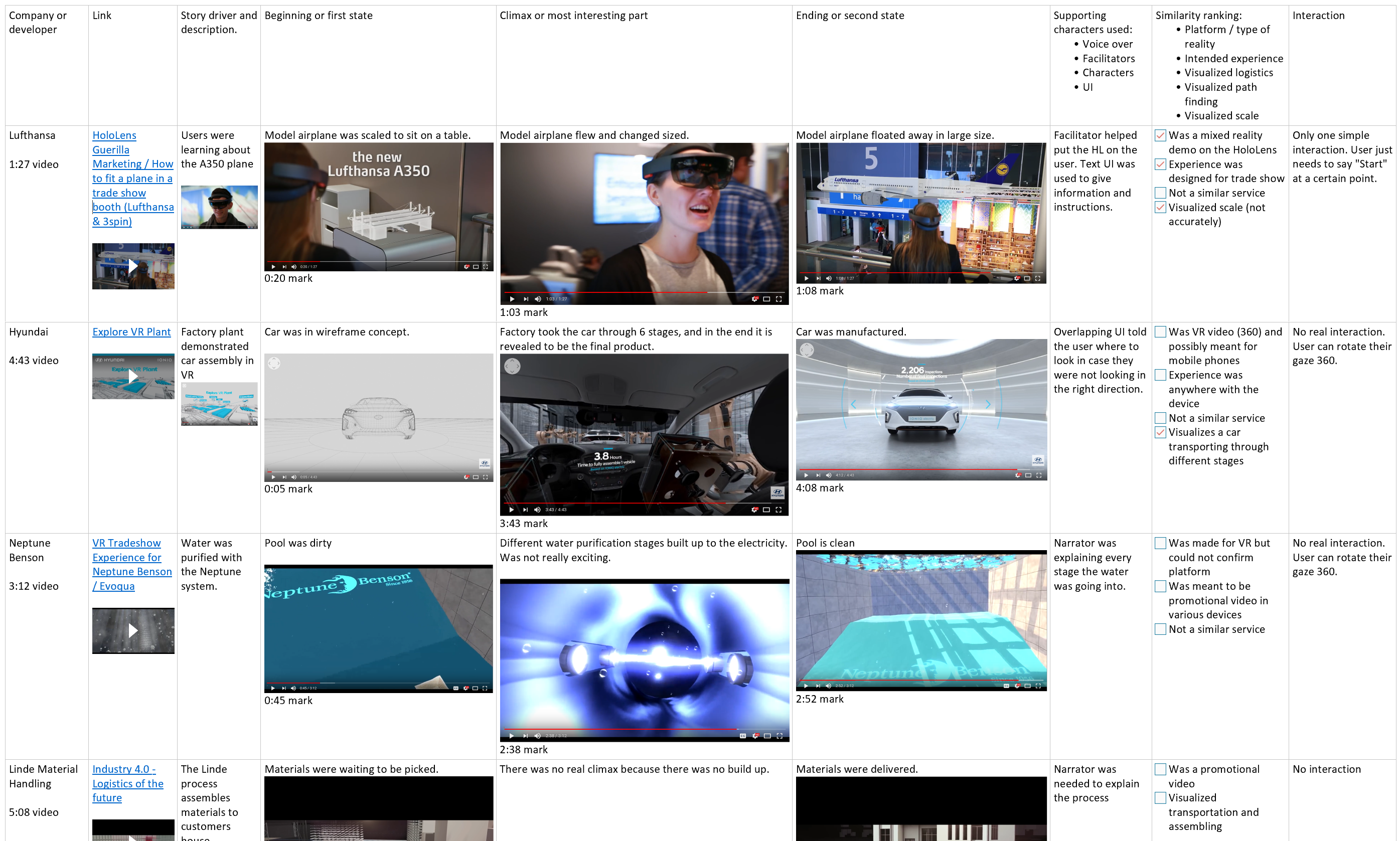Check the 'Was VR video (360)' checkbox

(1160, 332)
